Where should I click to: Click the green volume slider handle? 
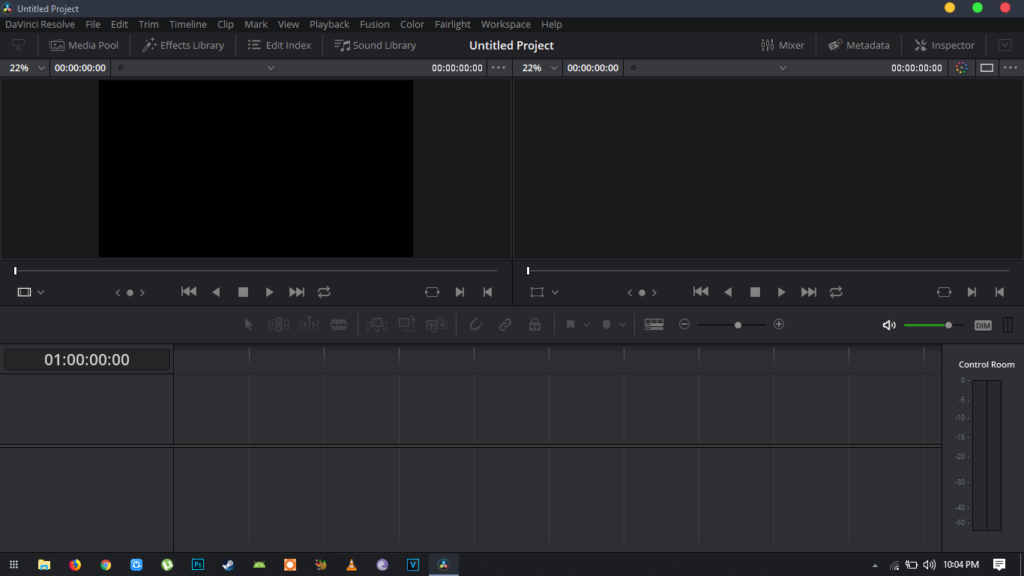(948, 325)
